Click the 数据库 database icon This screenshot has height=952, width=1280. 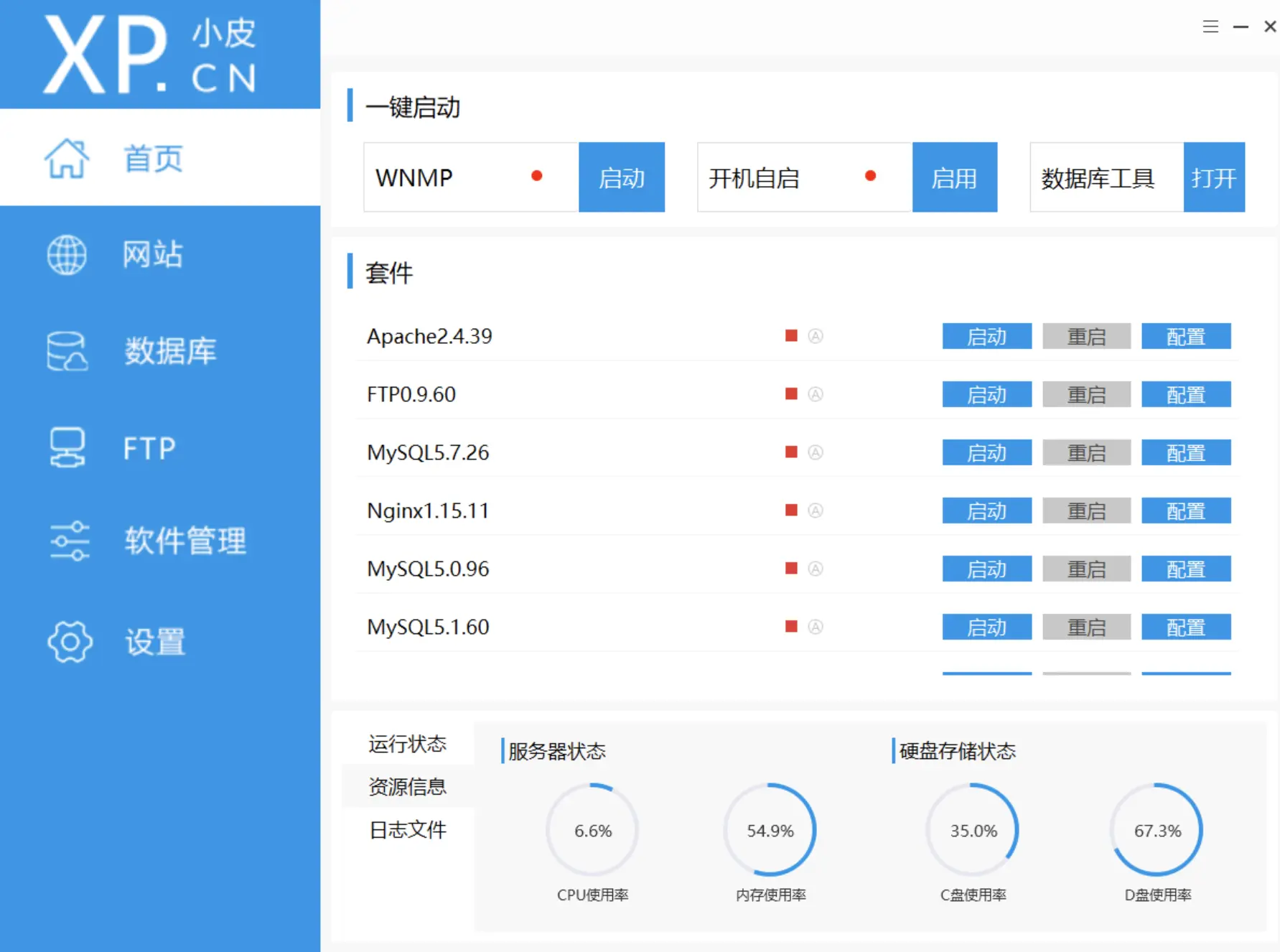pyautogui.click(x=67, y=351)
